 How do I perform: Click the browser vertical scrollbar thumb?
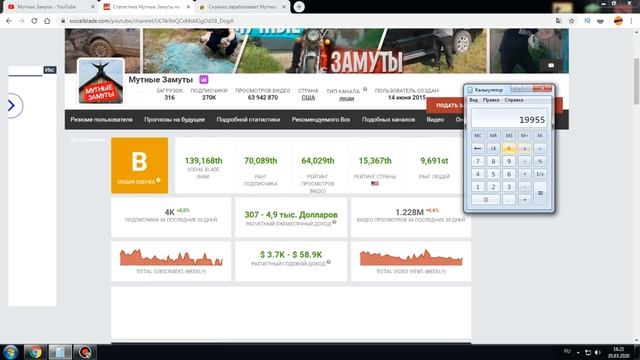(x=636, y=81)
